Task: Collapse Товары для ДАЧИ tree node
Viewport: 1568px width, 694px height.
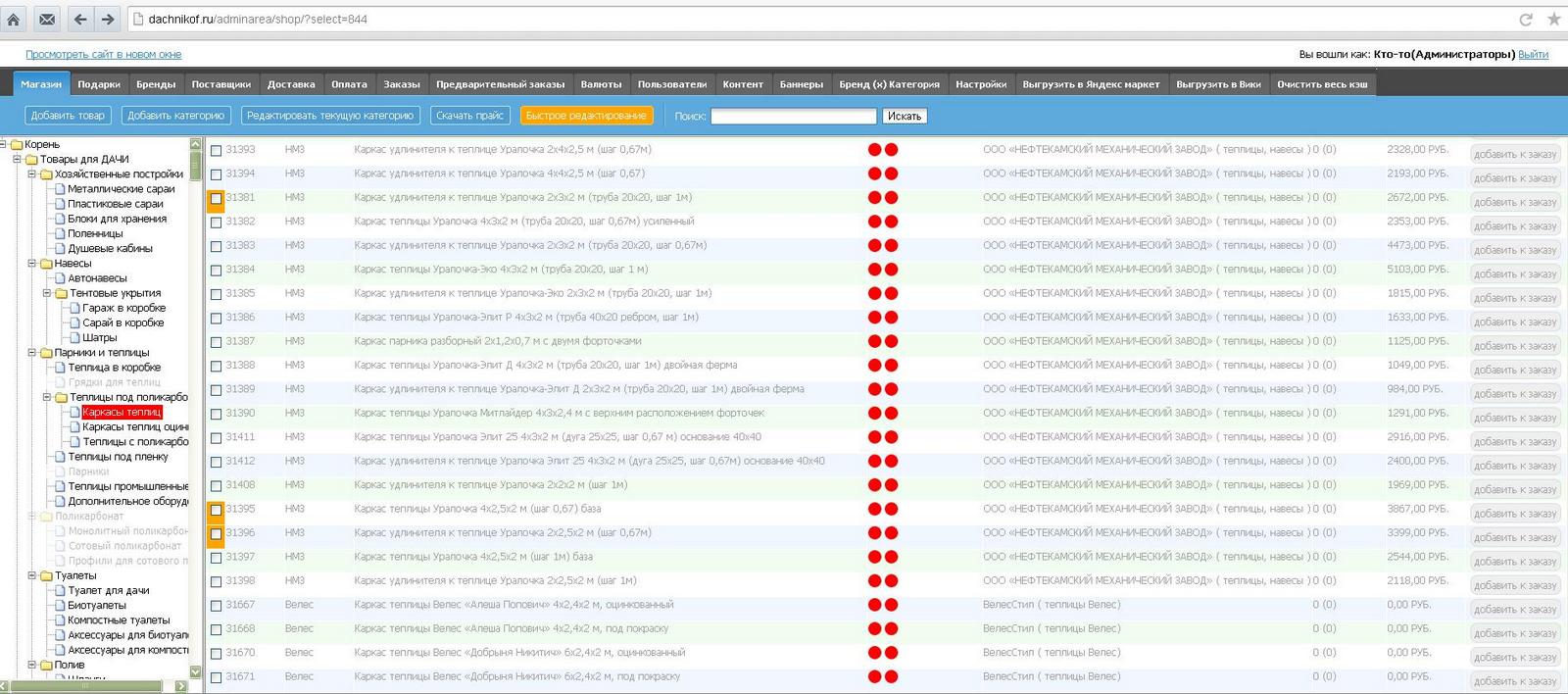Action: pos(17,159)
